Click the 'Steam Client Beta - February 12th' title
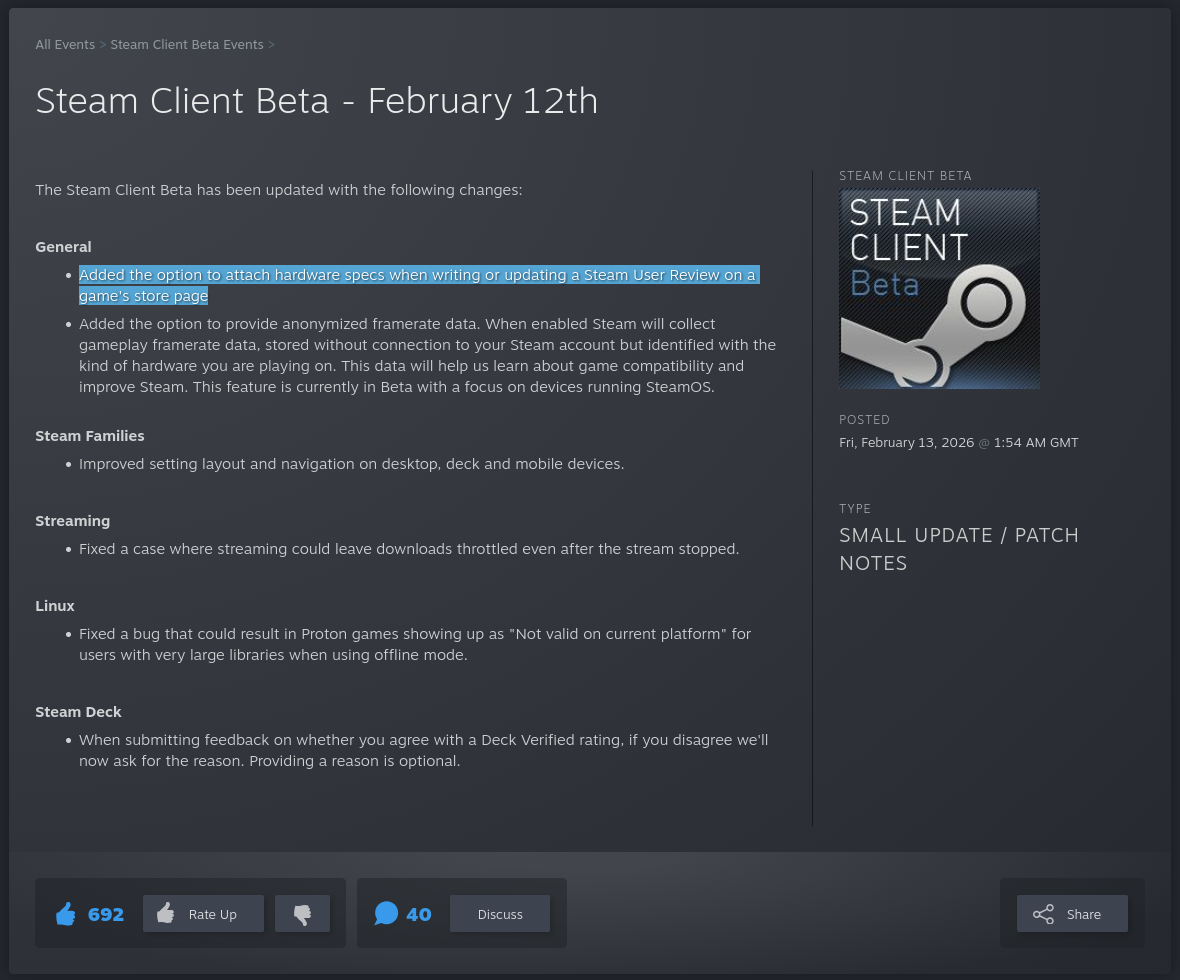Screen dimensions: 1180x980 (317, 101)
